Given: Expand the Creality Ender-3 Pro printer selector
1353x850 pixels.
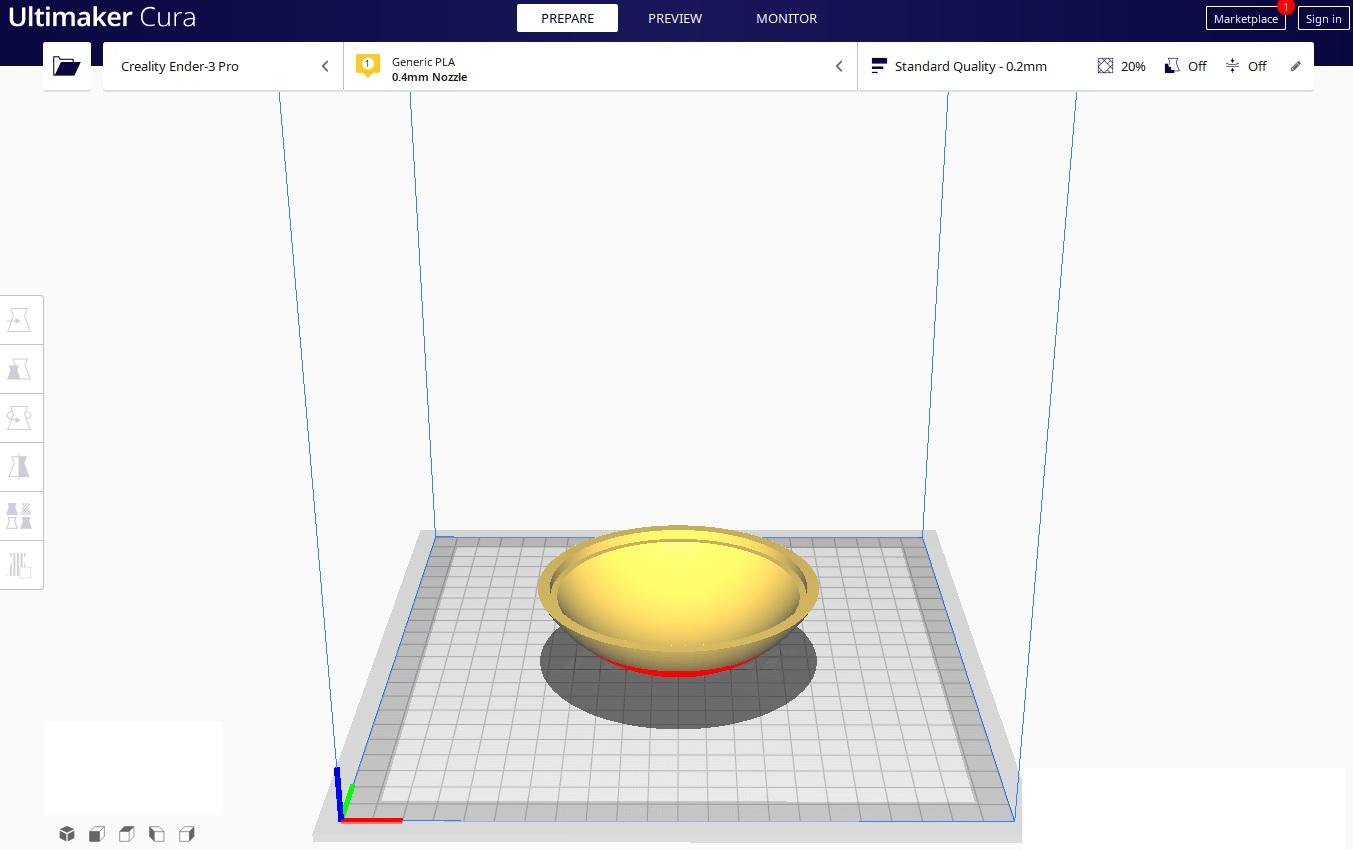Looking at the screenshot, I should click(x=223, y=66).
